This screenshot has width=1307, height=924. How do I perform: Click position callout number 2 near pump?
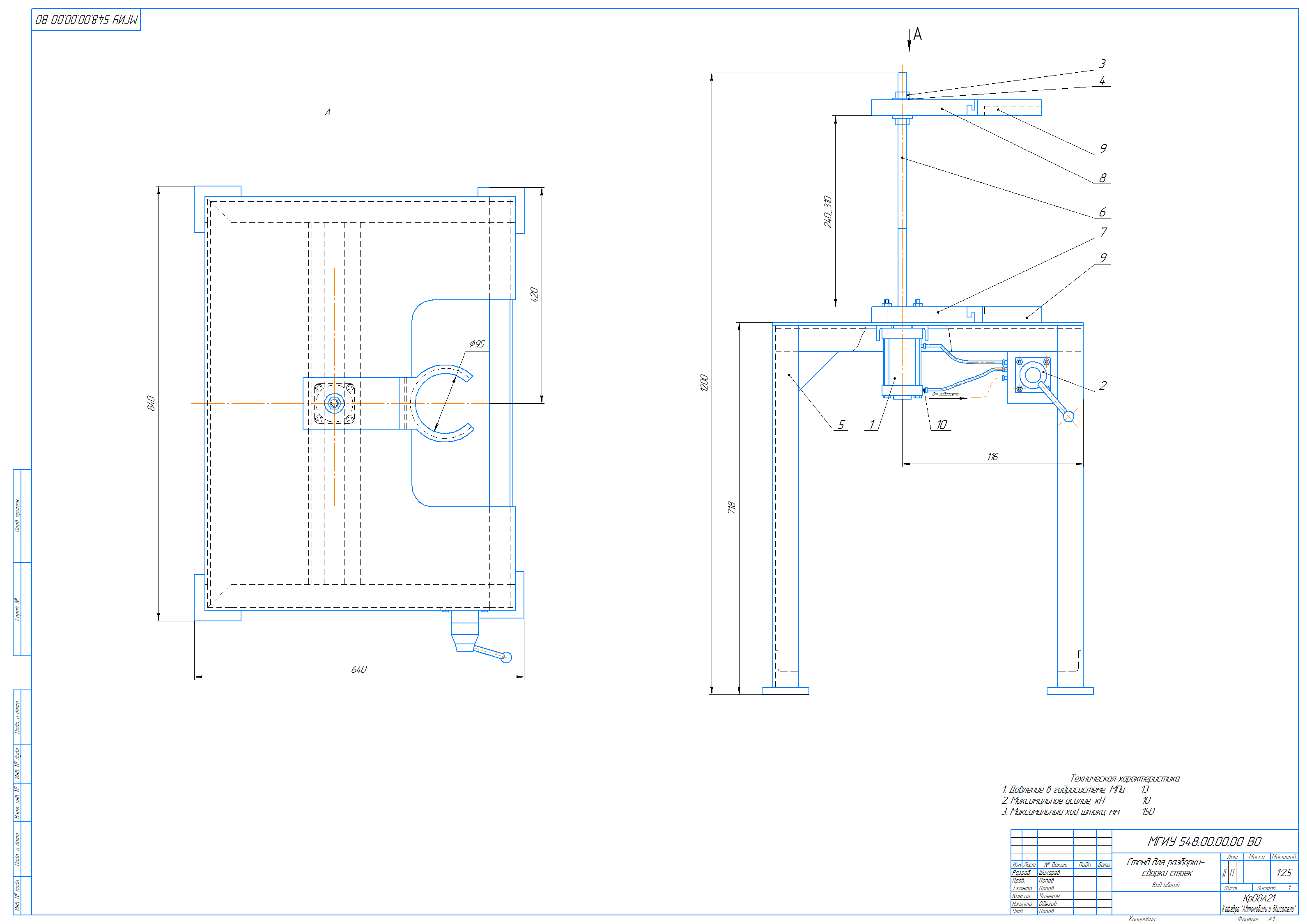[1103, 386]
